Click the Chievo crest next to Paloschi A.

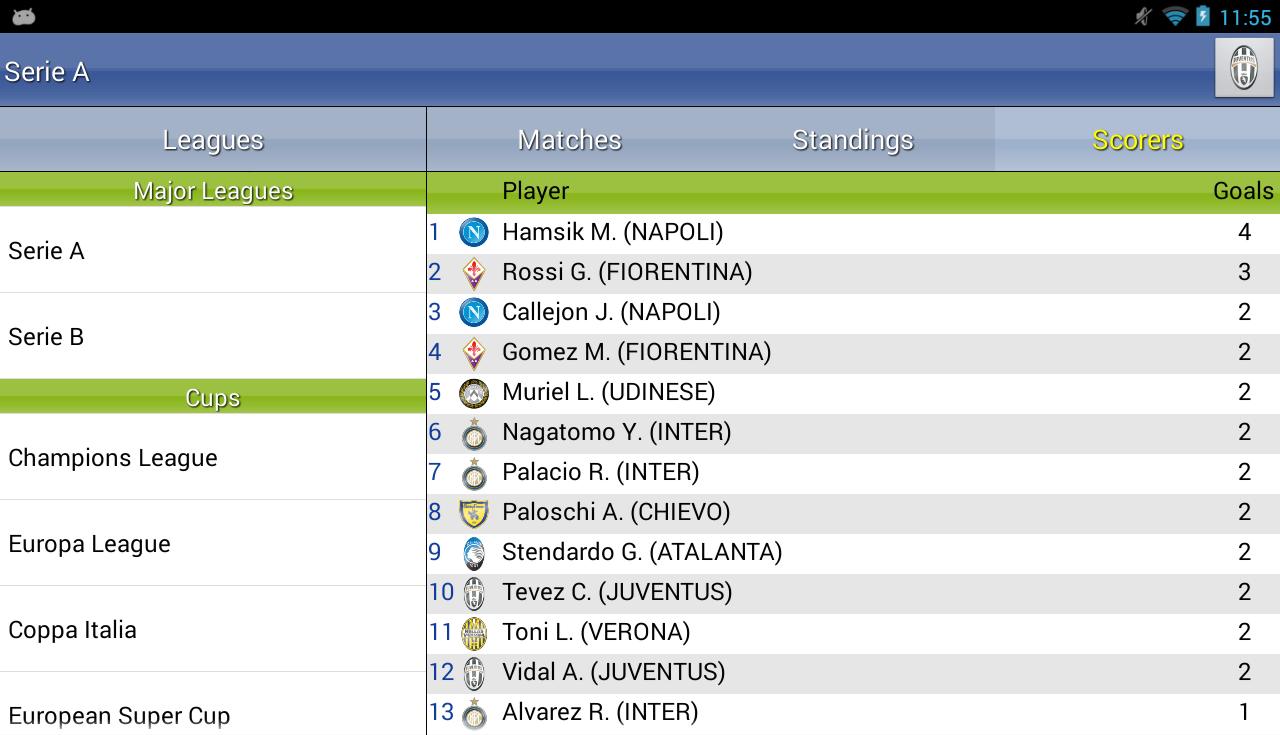click(472, 512)
